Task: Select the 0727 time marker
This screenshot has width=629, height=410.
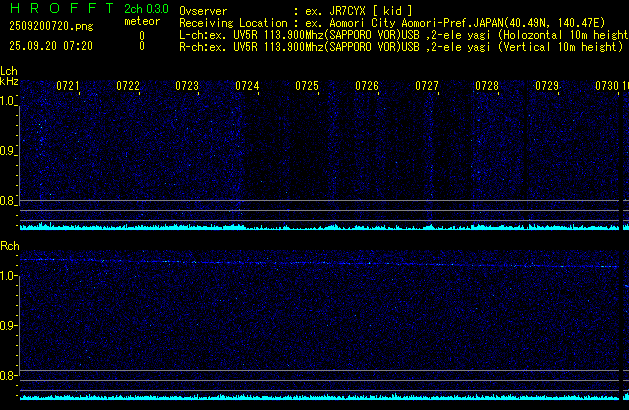Action: click(427, 87)
